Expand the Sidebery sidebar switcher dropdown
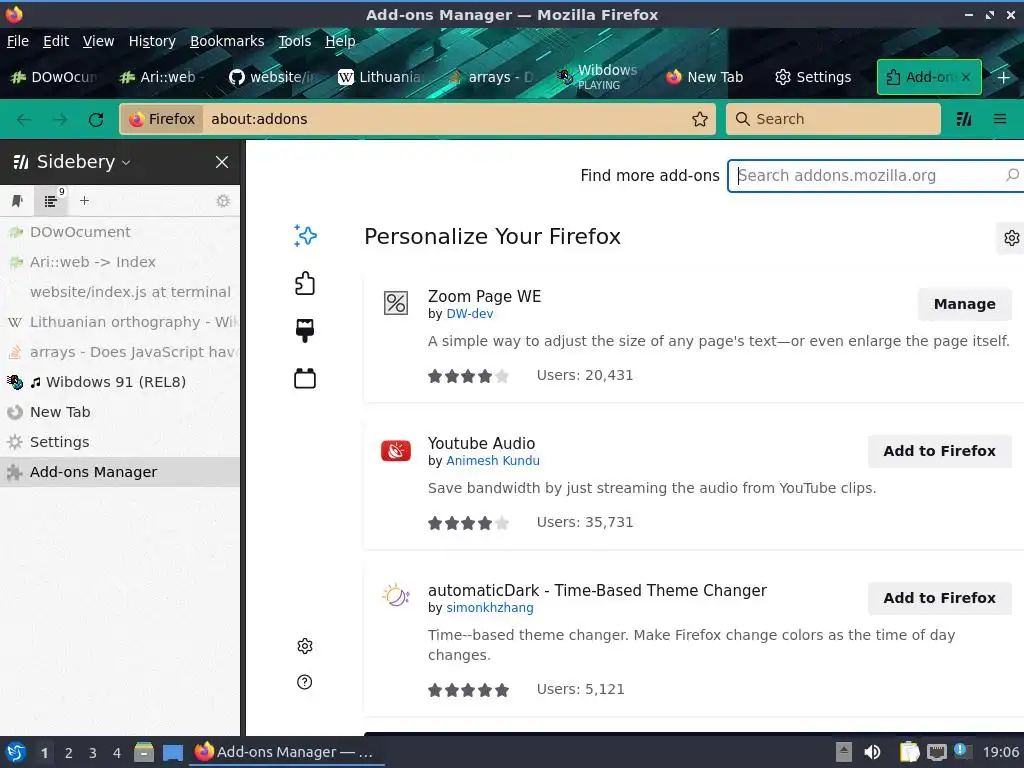The image size is (1024, 768). [x=126, y=163]
